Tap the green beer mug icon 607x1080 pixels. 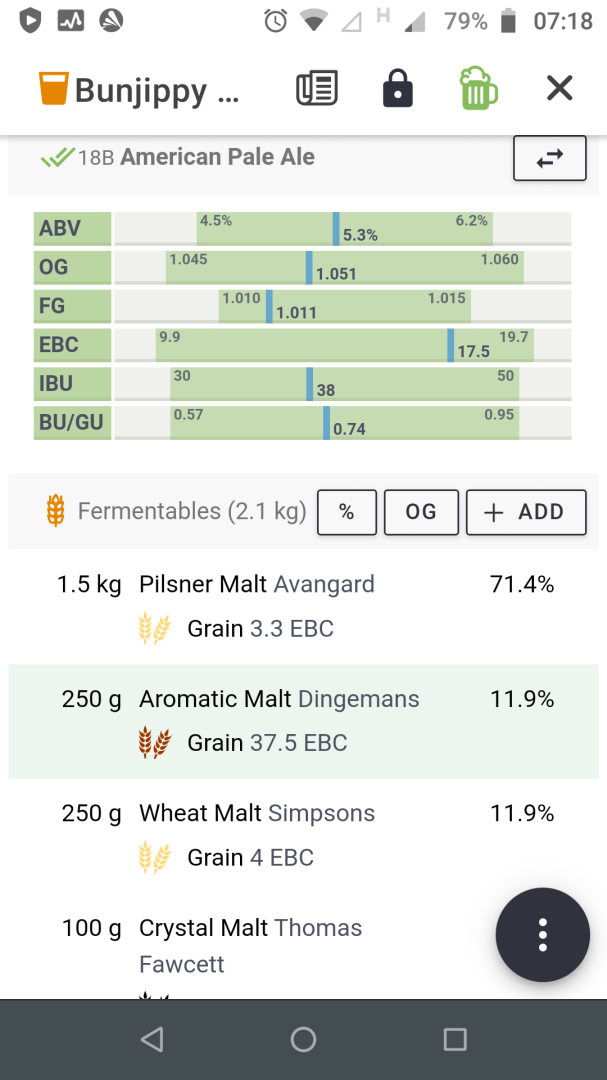[479, 89]
